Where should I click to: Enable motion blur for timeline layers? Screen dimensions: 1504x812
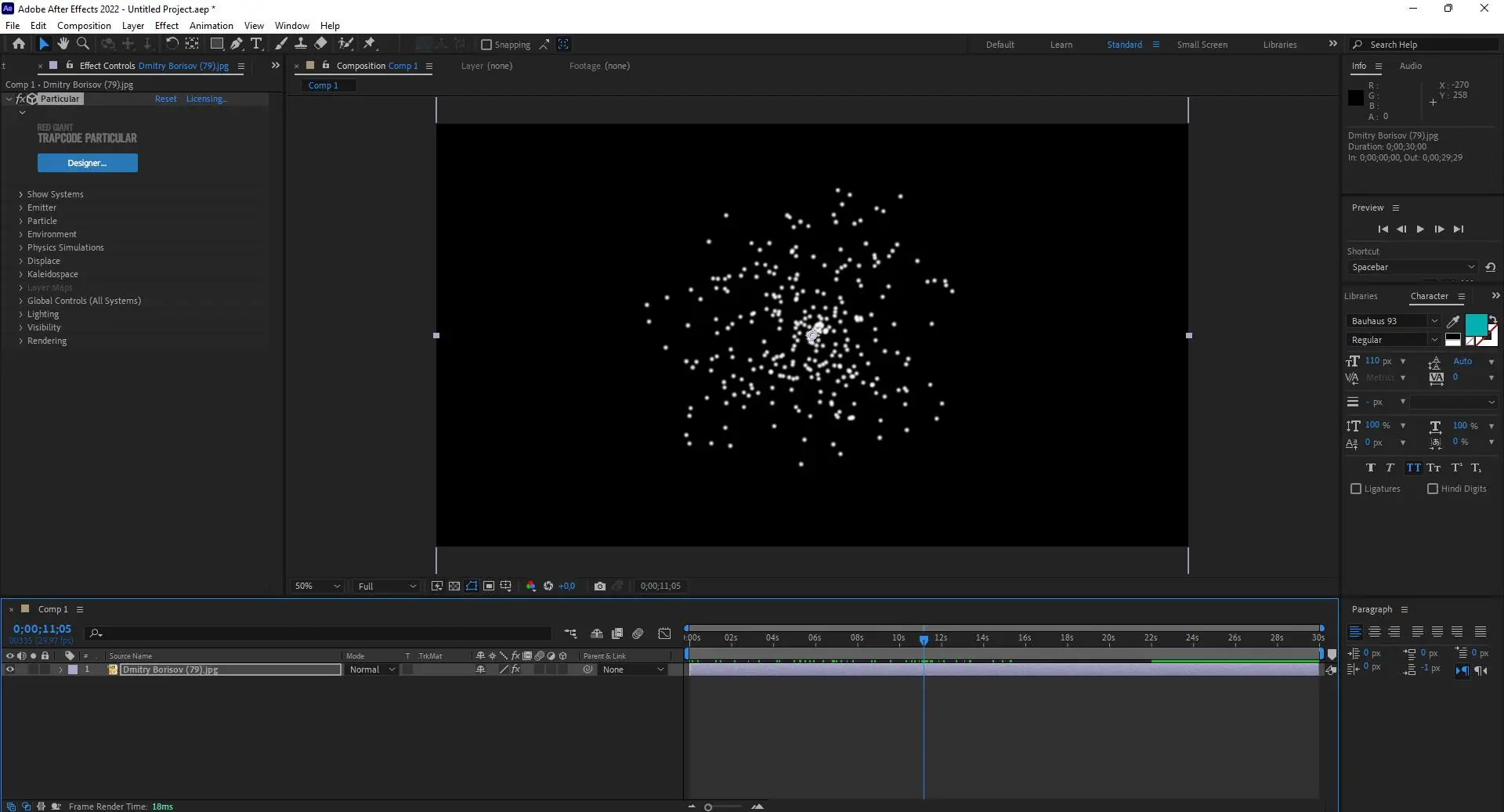pos(638,633)
